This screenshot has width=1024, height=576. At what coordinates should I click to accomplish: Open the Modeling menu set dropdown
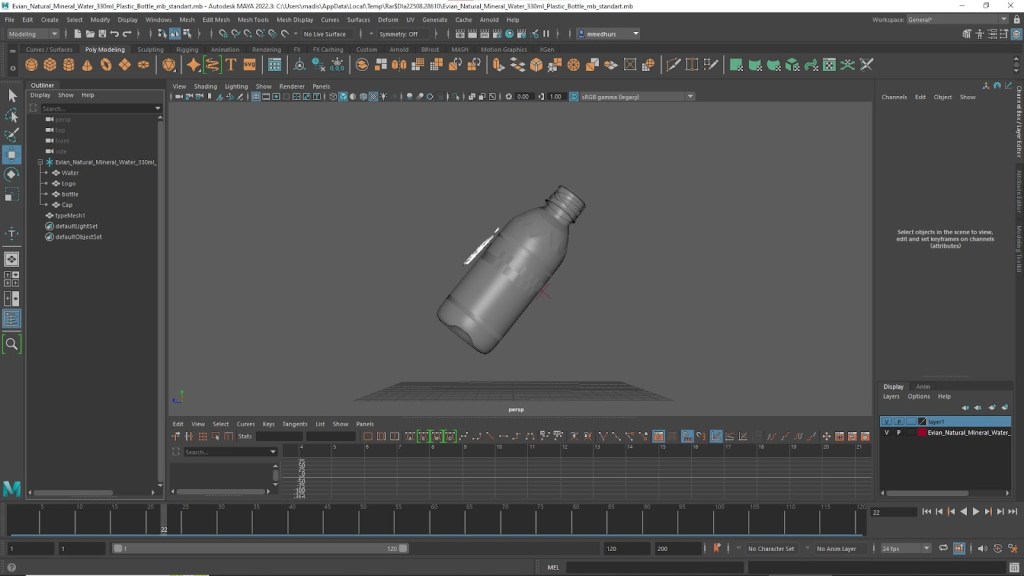[x=34, y=34]
